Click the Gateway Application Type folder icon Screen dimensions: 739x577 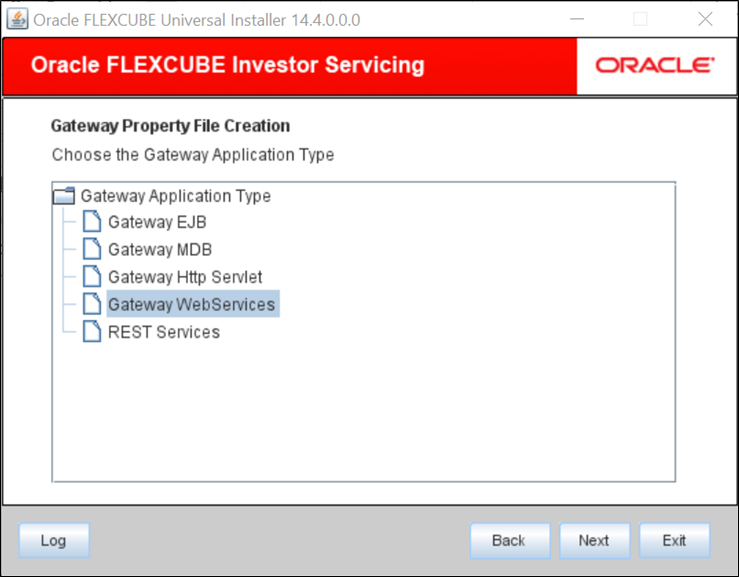coord(64,196)
